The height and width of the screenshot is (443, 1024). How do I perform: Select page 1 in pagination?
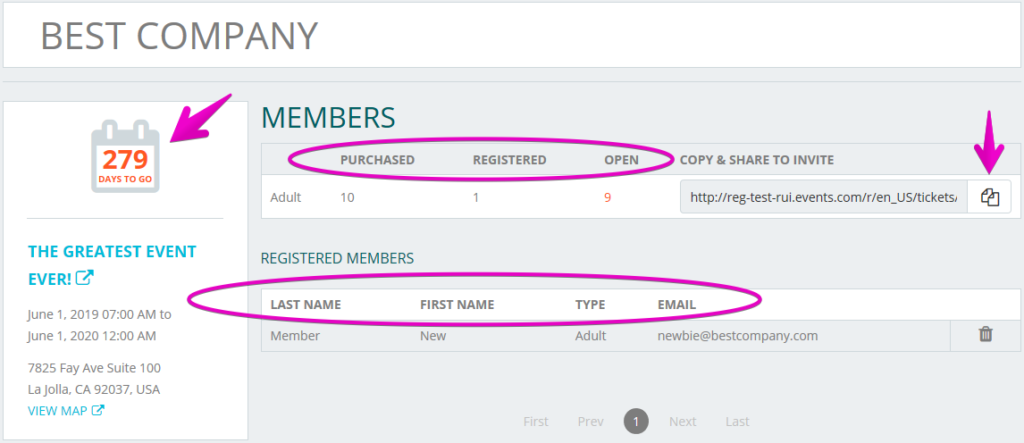(x=636, y=421)
